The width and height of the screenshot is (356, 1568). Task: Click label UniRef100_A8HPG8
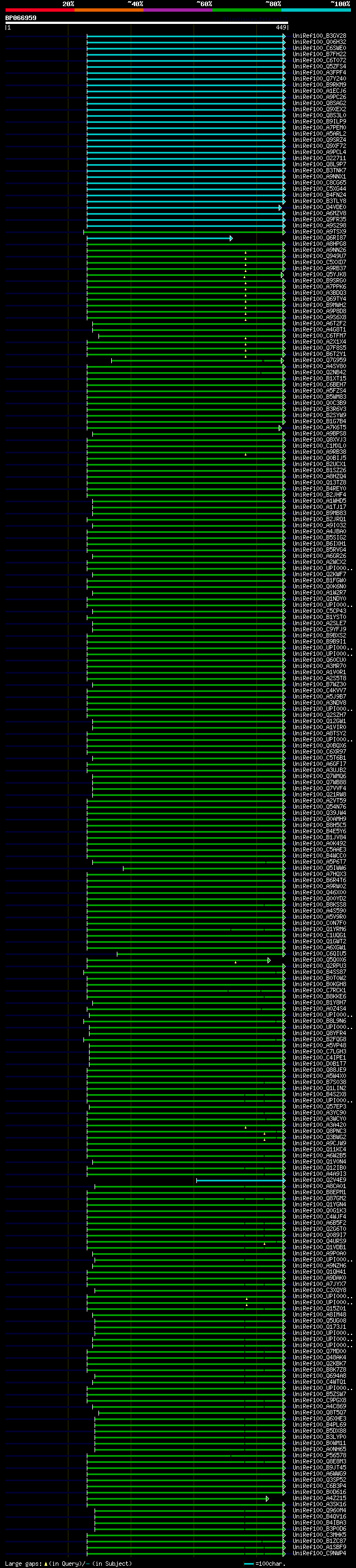point(319,244)
